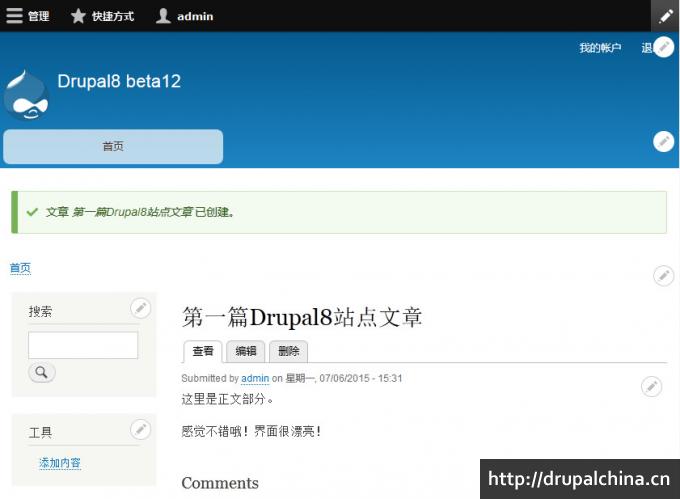Follow the 首页 breadcrumb link
The width and height of the screenshot is (680, 499).
[x=20, y=268]
